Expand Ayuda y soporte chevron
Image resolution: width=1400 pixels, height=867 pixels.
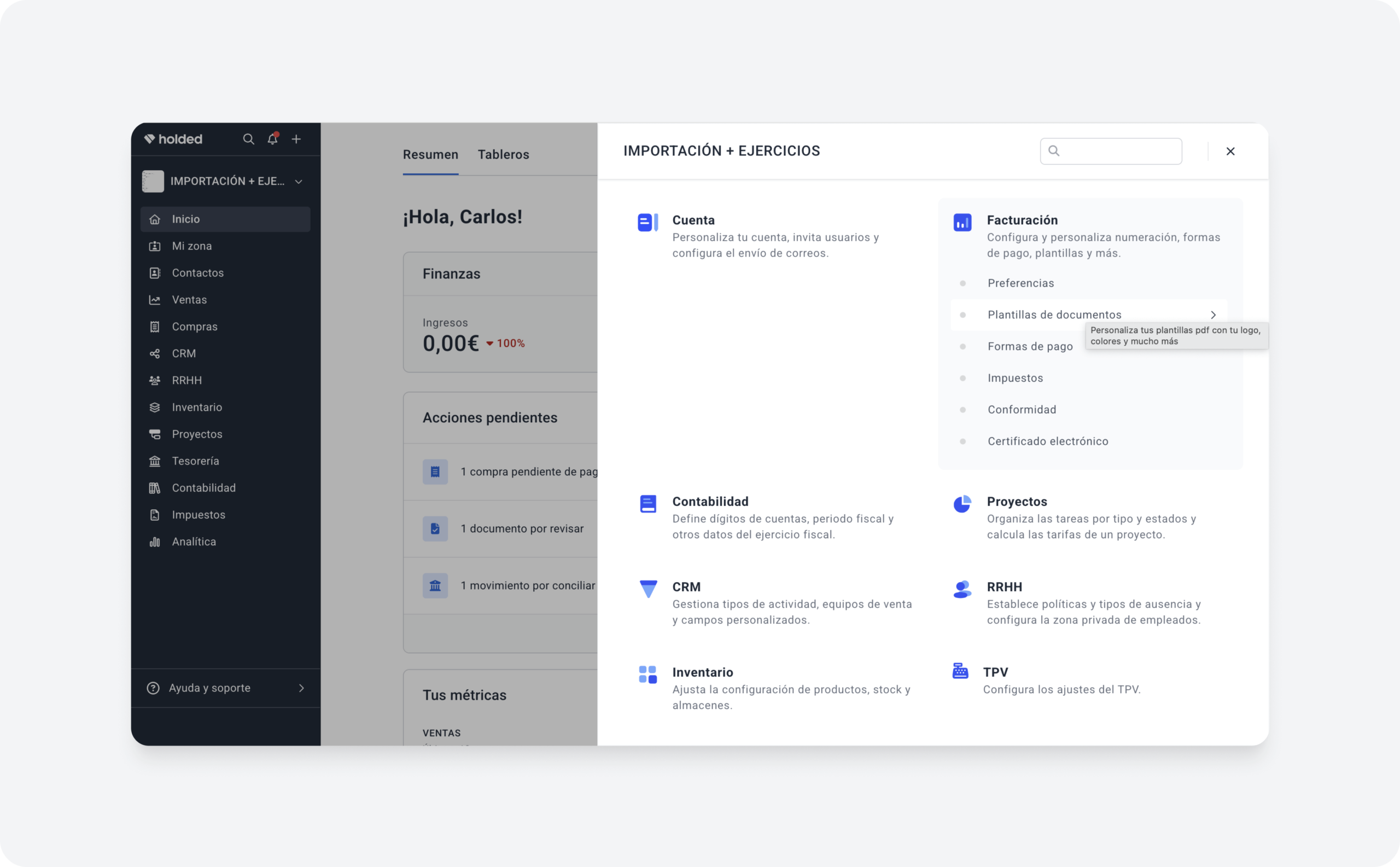[x=301, y=688]
